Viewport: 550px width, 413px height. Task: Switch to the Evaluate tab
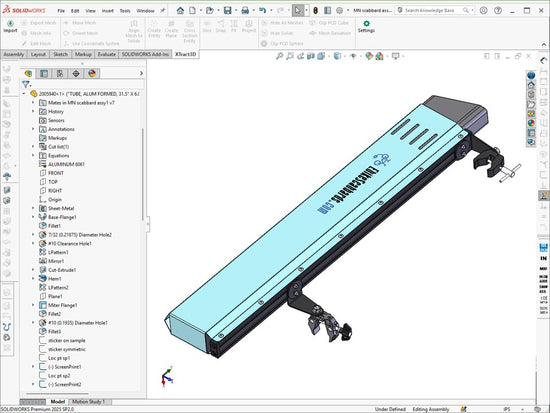106,54
